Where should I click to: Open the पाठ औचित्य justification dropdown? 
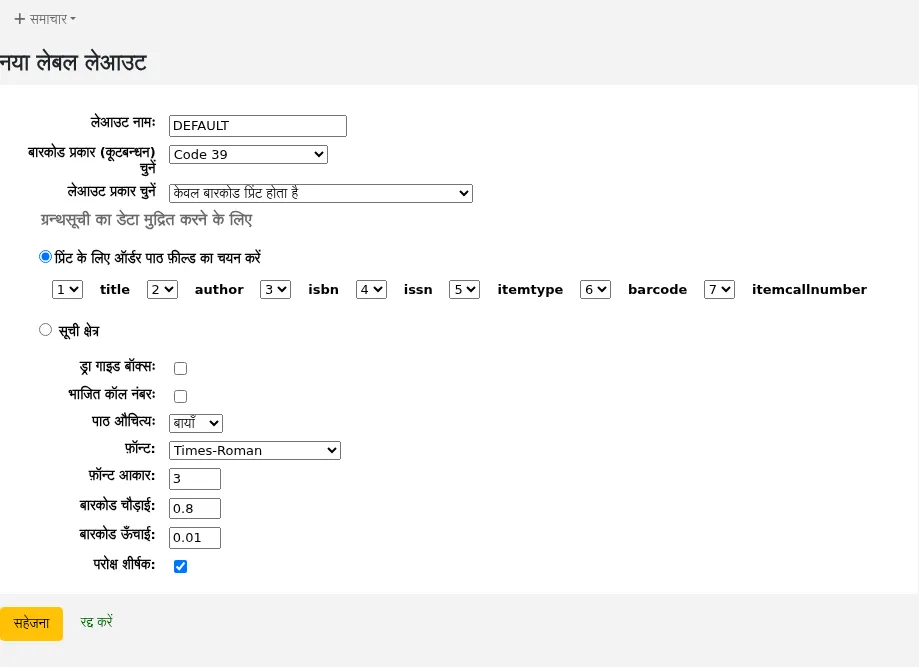196,423
